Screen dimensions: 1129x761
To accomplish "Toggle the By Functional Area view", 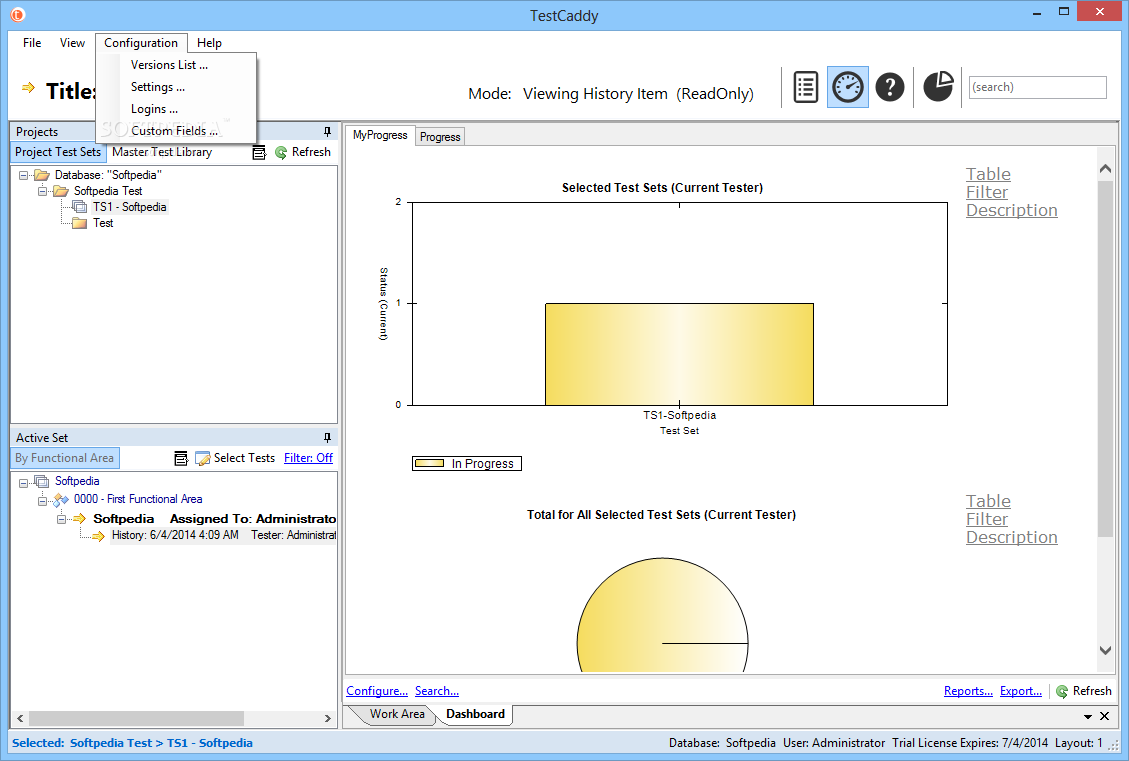I will tap(65, 458).
